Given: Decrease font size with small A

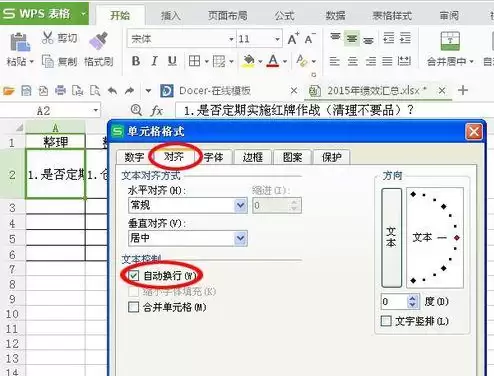Looking at the screenshot, I should tap(309, 39).
